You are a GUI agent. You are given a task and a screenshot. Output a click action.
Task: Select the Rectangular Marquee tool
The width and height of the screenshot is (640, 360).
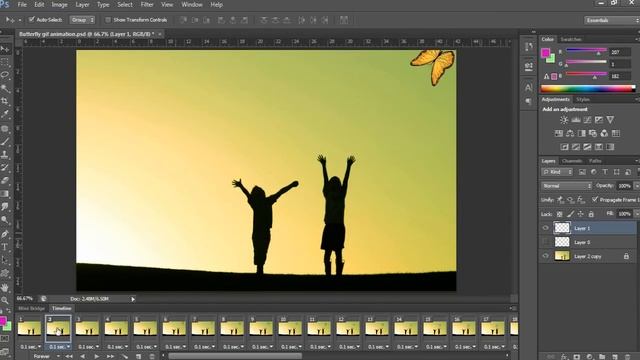coord(5,62)
